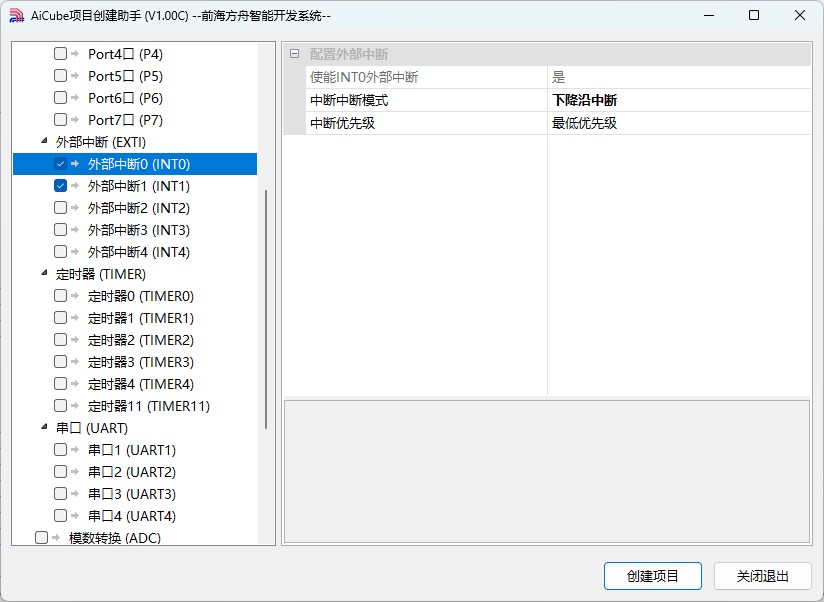
Task: Collapse the 外部中断 (EXTI) tree group
Action: click(x=44, y=141)
